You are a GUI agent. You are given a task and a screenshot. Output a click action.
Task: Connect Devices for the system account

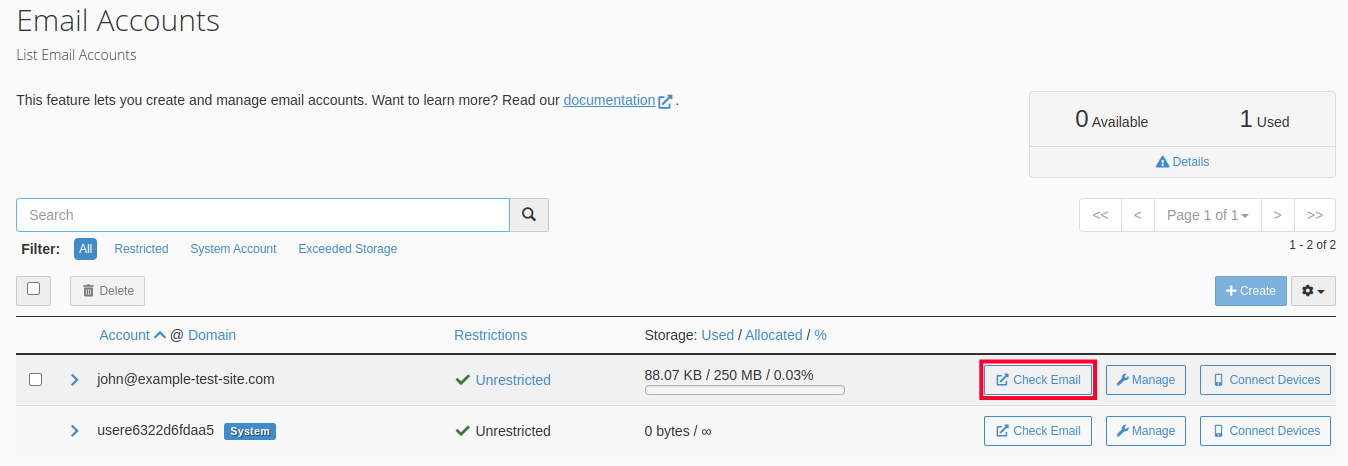point(1265,431)
